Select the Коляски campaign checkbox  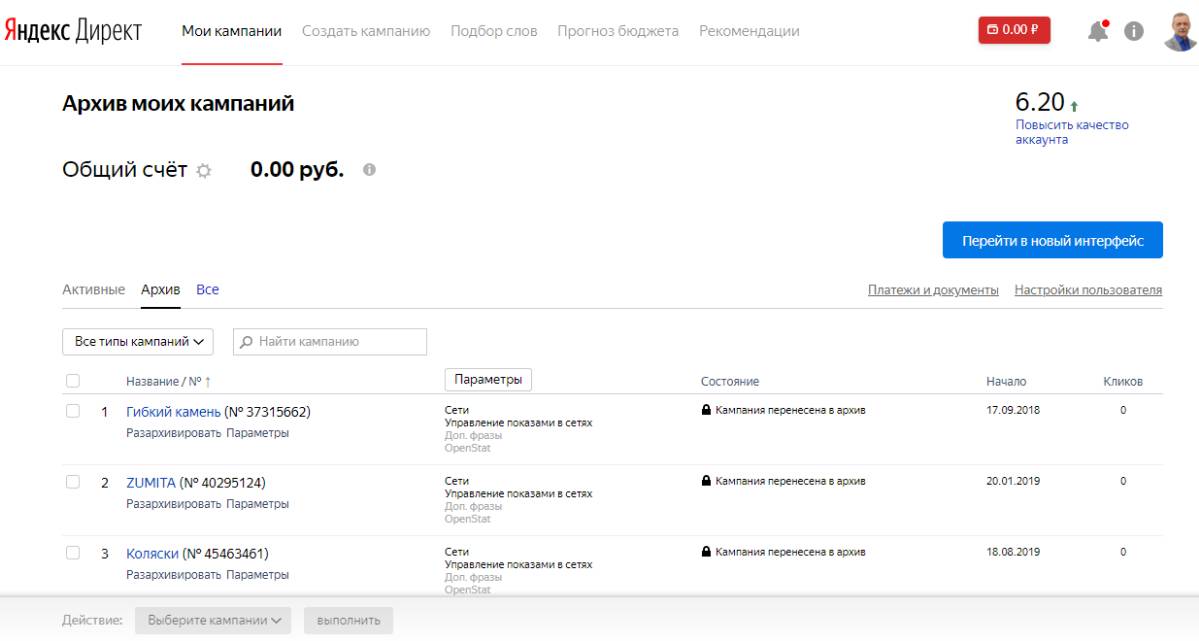click(x=73, y=552)
